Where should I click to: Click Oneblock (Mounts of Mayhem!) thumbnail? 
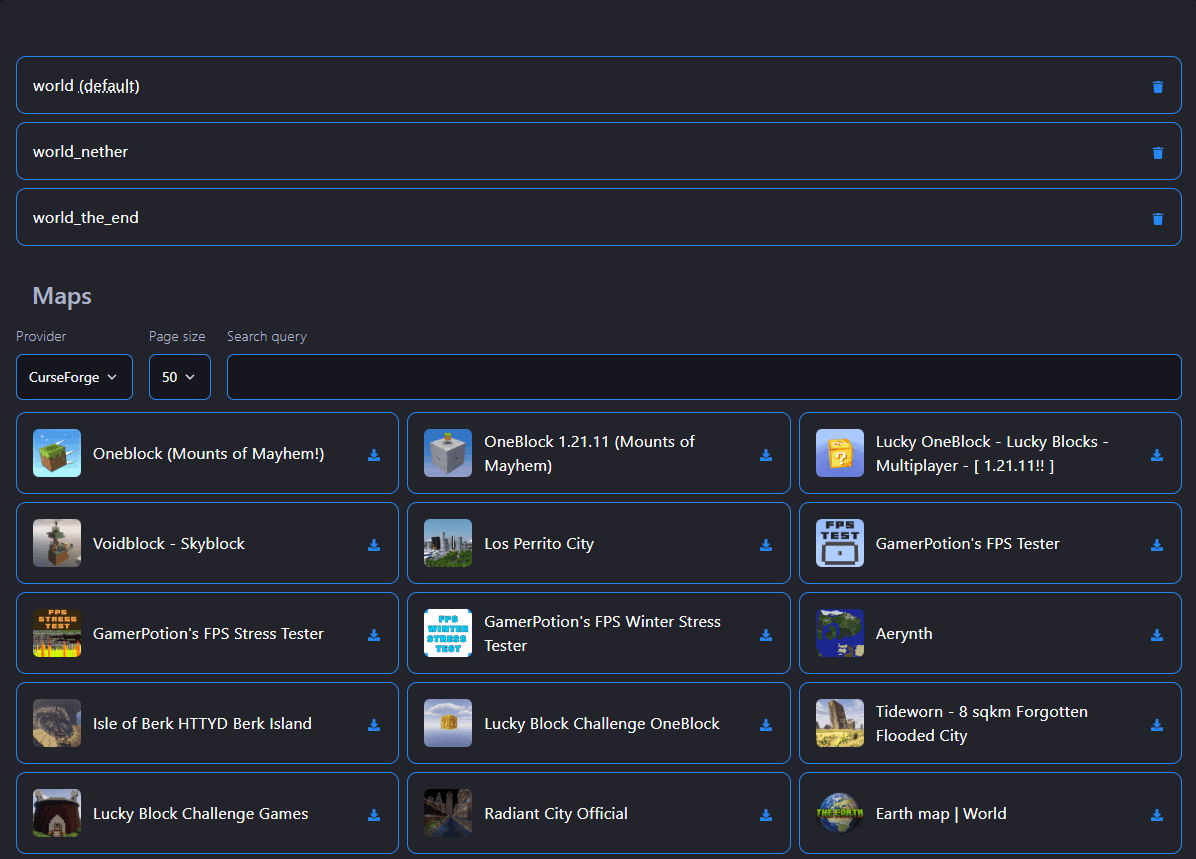click(56, 453)
